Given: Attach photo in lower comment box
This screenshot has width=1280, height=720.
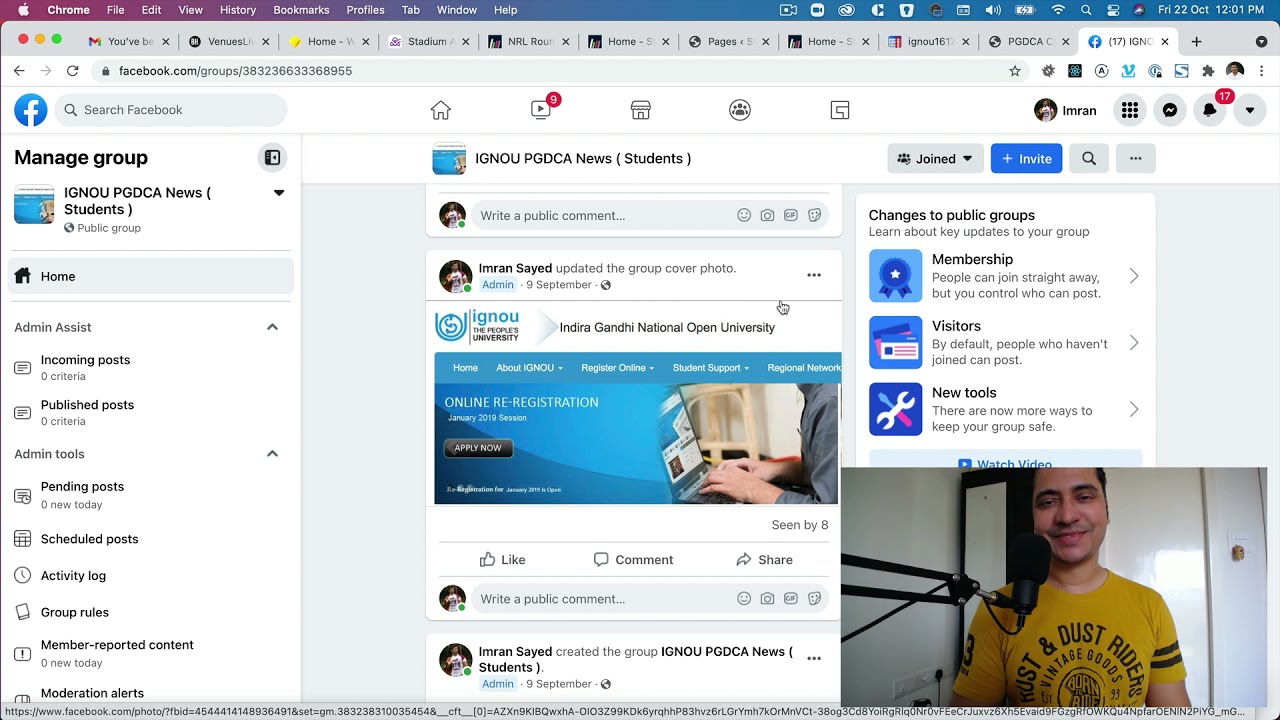Looking at the screenshot, I should point(767,599).
